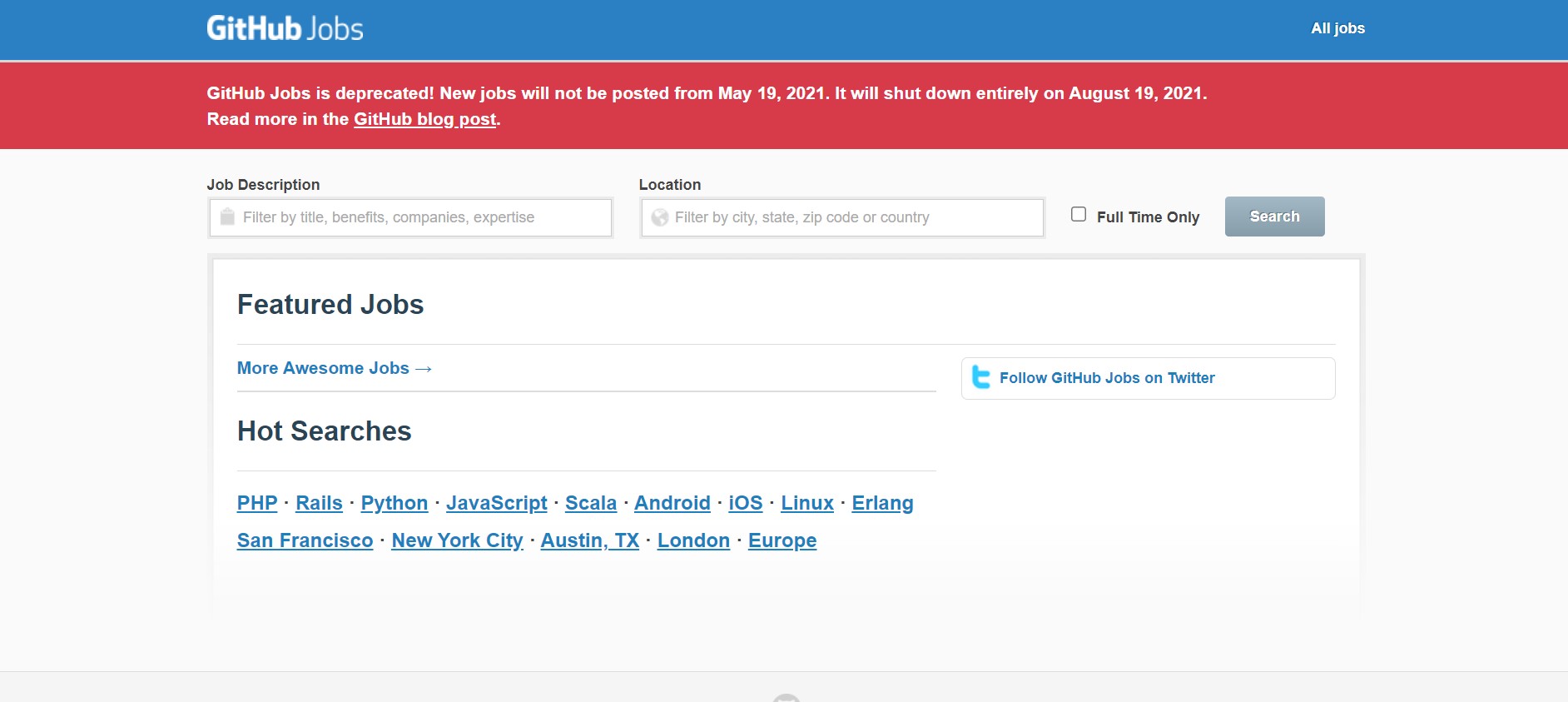Search hot topic Python

[394, 503]
